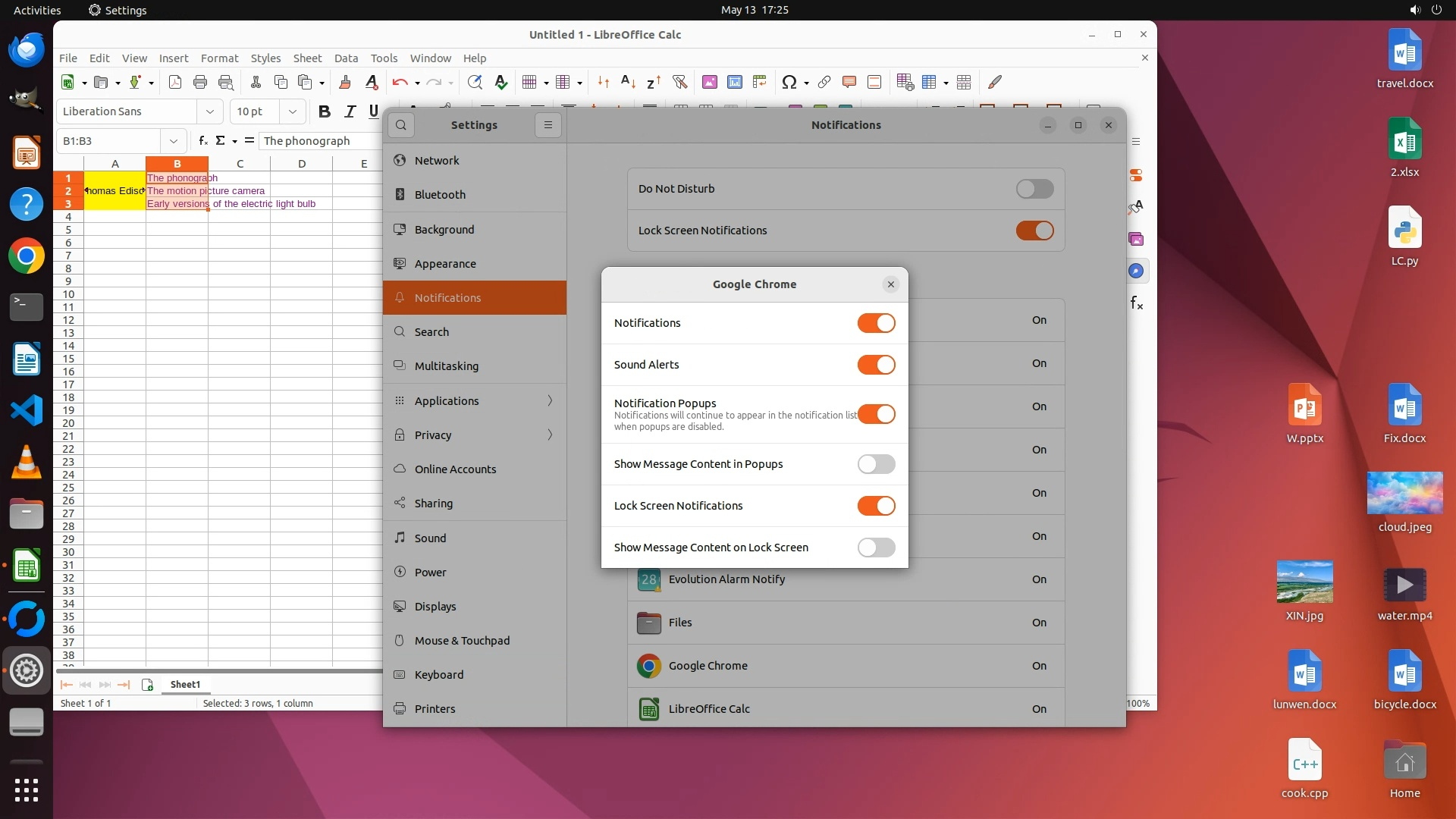Click the Bold formatting icon

click(325, 111)
